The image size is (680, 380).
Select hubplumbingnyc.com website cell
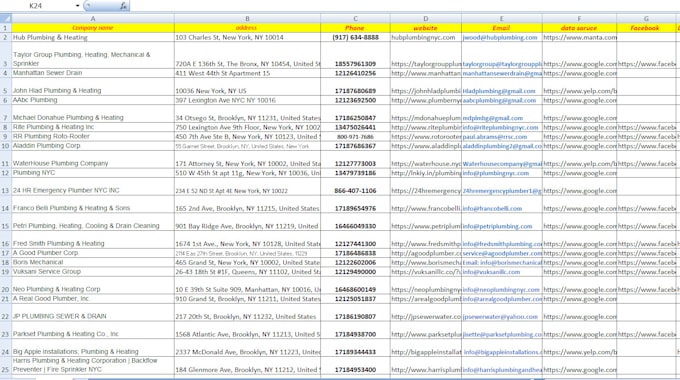425,37
